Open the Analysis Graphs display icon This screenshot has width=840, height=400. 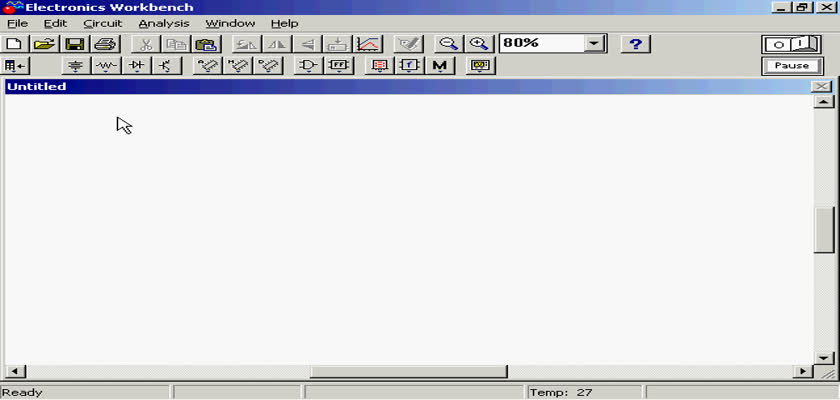click(x=368, y=44)
